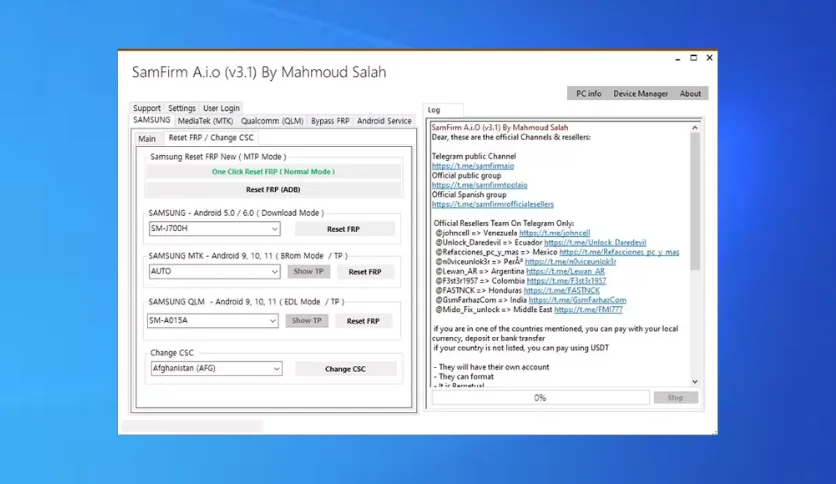Click the About button

[x=690, y=94]
